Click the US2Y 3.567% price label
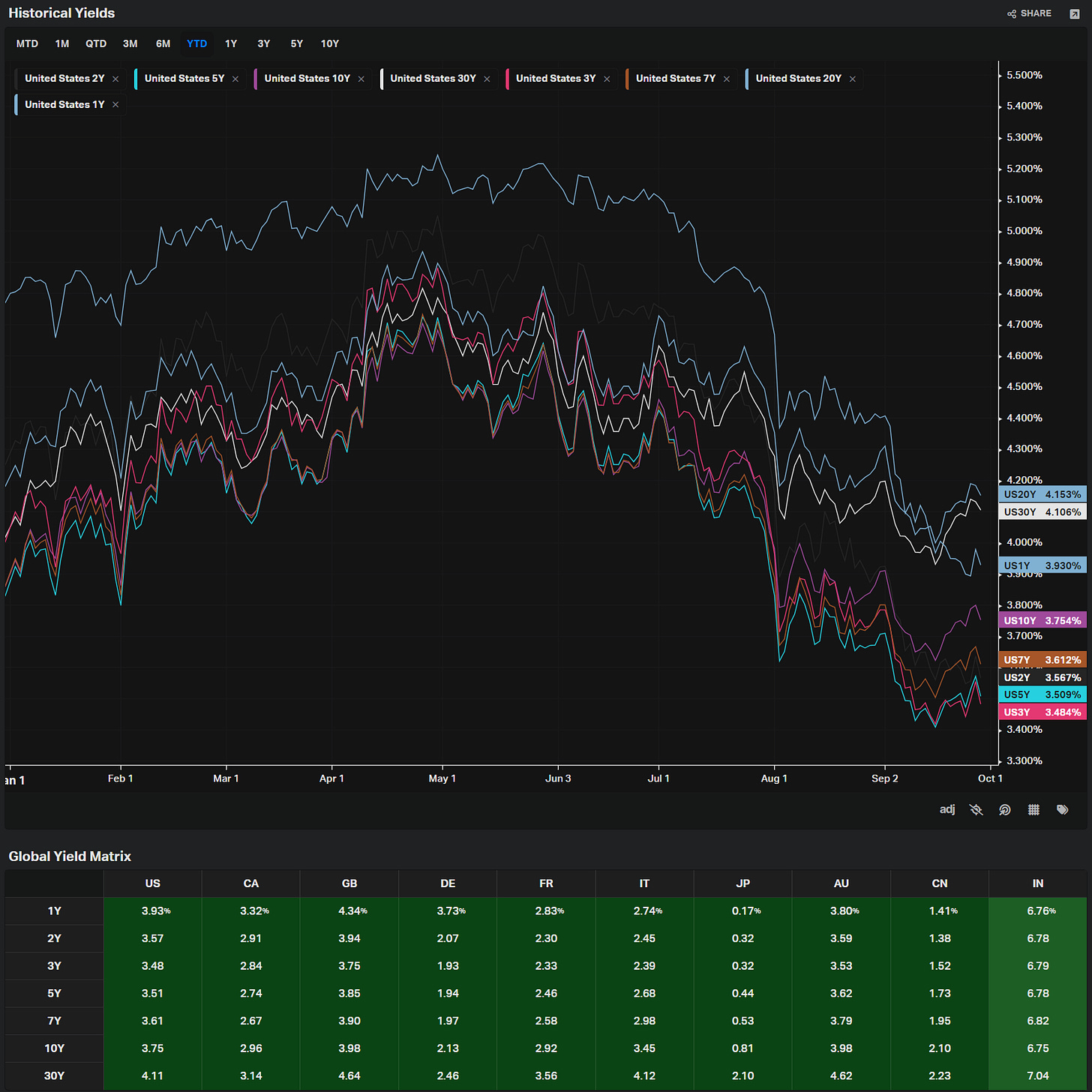The image size is (1092, 1092). click(x=1042, y=677)
